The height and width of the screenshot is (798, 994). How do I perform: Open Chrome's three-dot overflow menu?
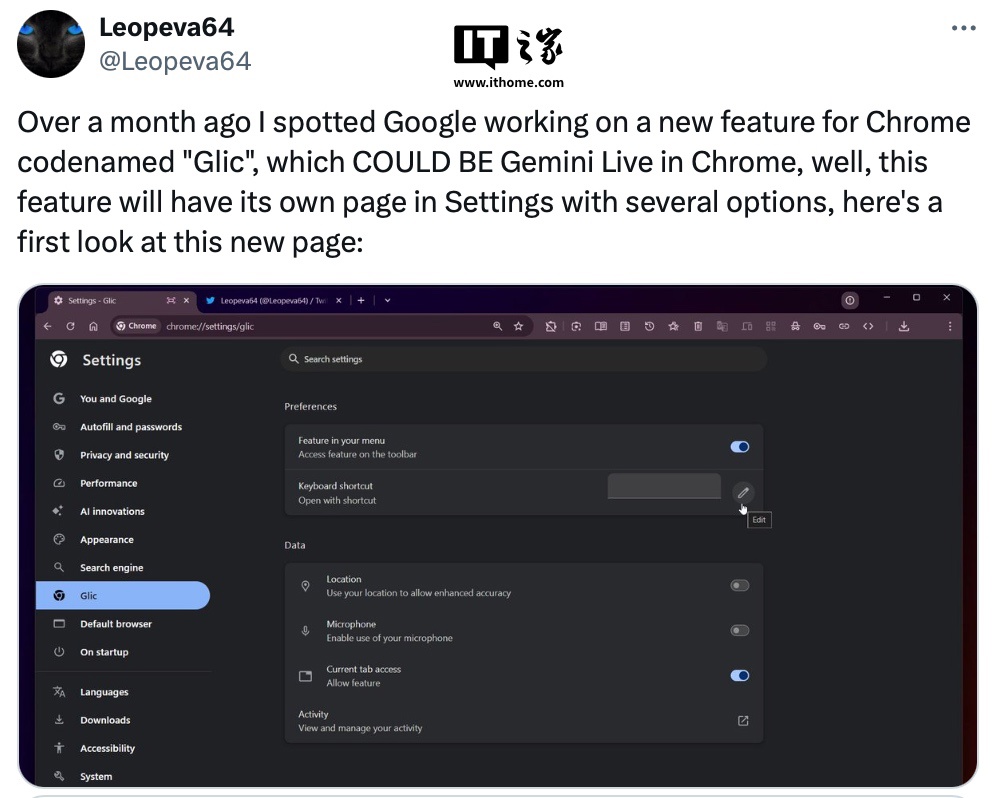pyautogui.click(x=951, y=326)
